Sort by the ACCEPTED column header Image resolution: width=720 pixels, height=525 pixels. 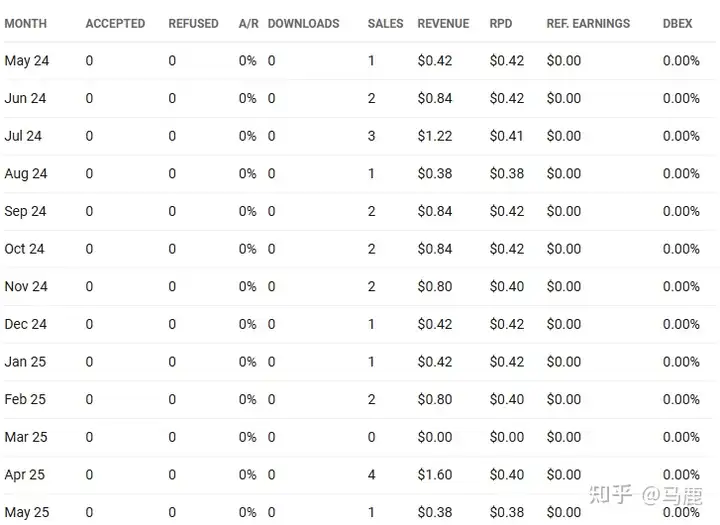(x=115, y=23)
